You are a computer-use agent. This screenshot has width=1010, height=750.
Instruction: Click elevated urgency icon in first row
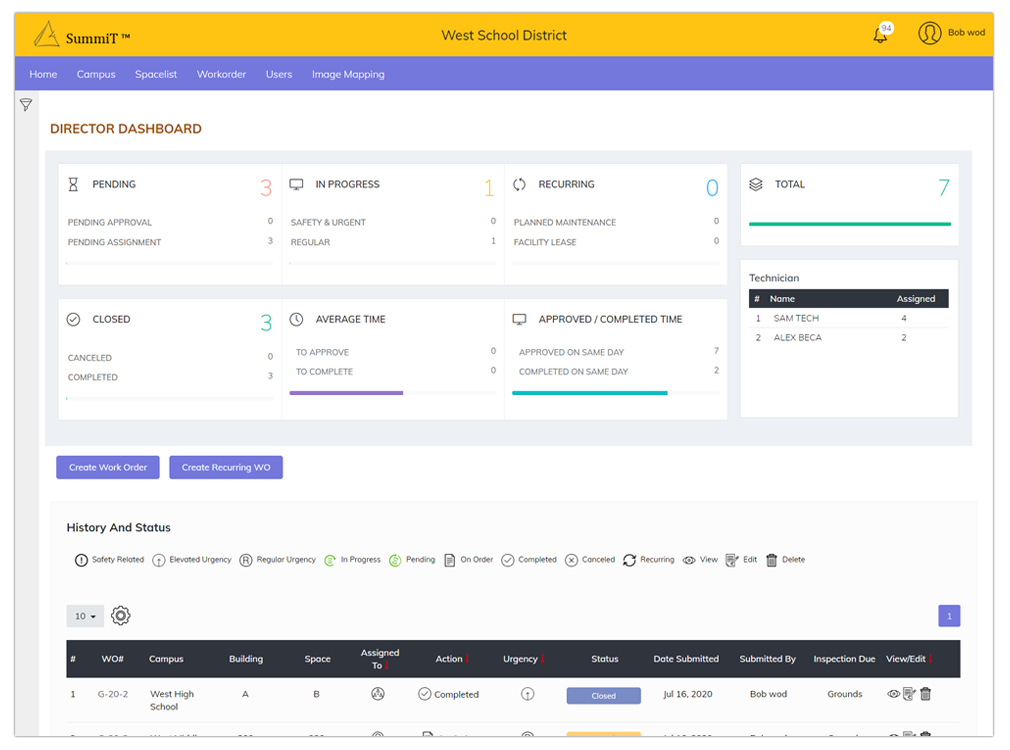point(527,694)
